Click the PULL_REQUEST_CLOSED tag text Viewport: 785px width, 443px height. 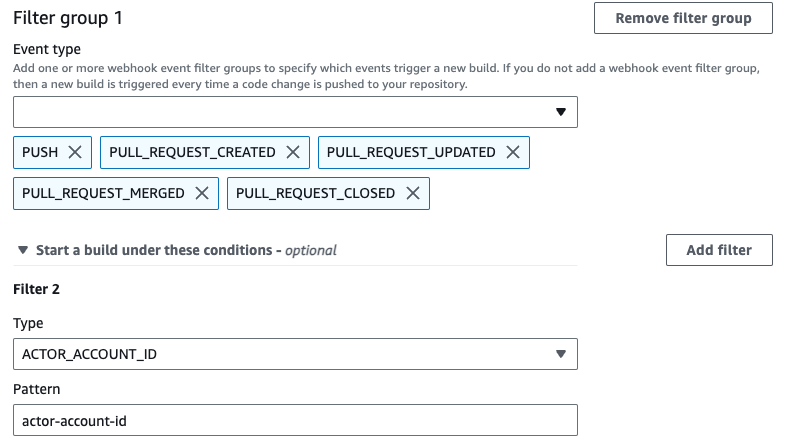(x=315, y=193)
